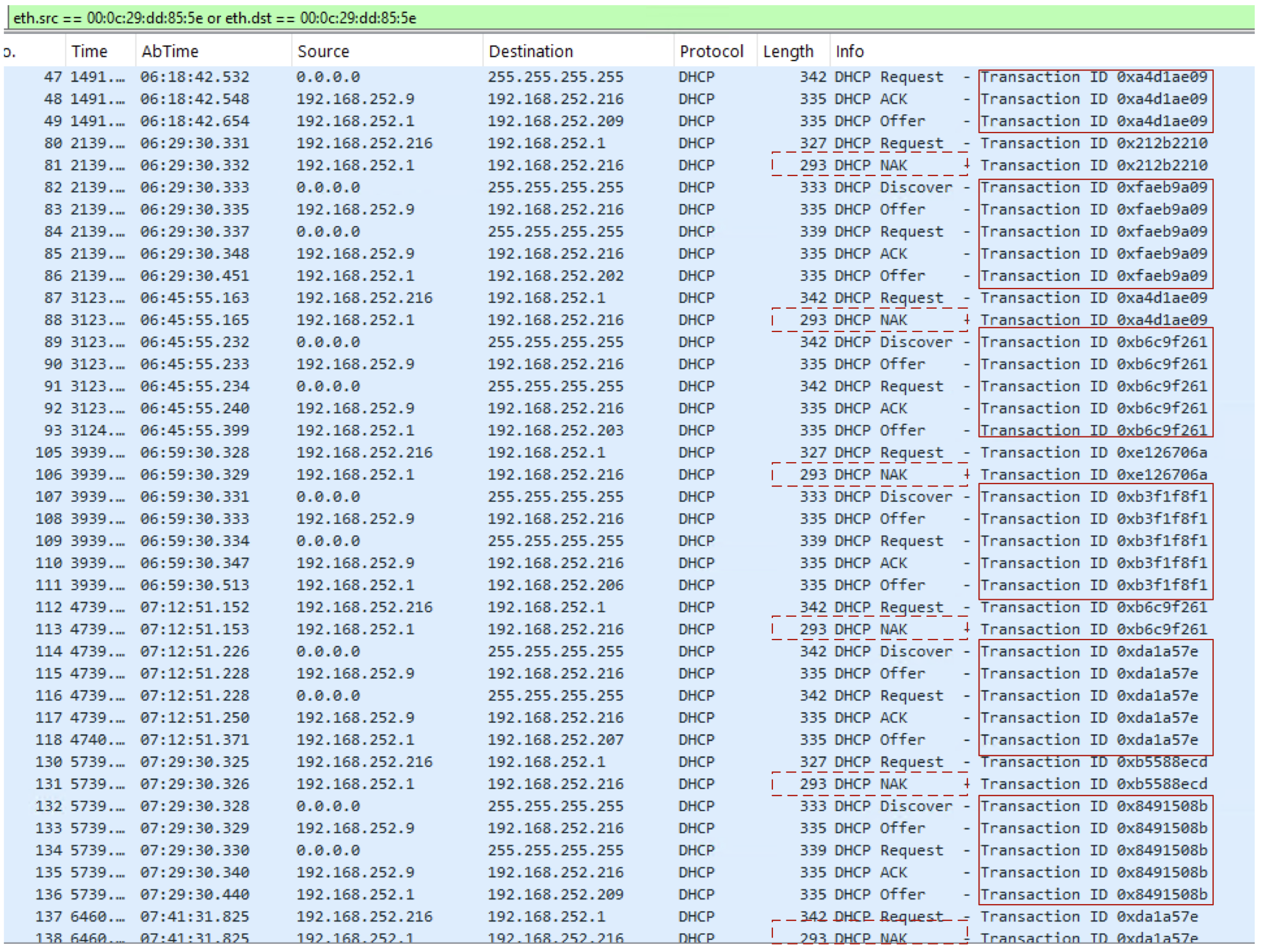This screenshot has height=952, width=1263.
Task: Select packet 48 DHCP ACK row
Action: (629, 99)
